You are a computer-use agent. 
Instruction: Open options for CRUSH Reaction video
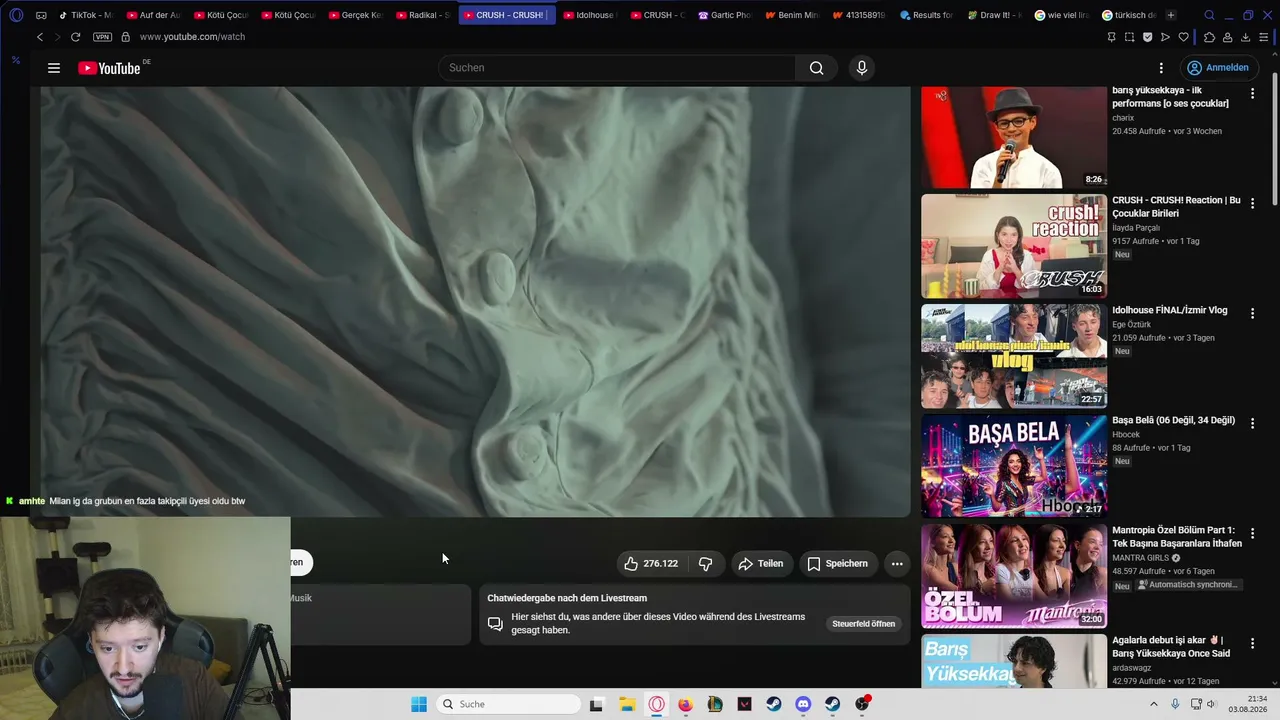[1252, 204]
